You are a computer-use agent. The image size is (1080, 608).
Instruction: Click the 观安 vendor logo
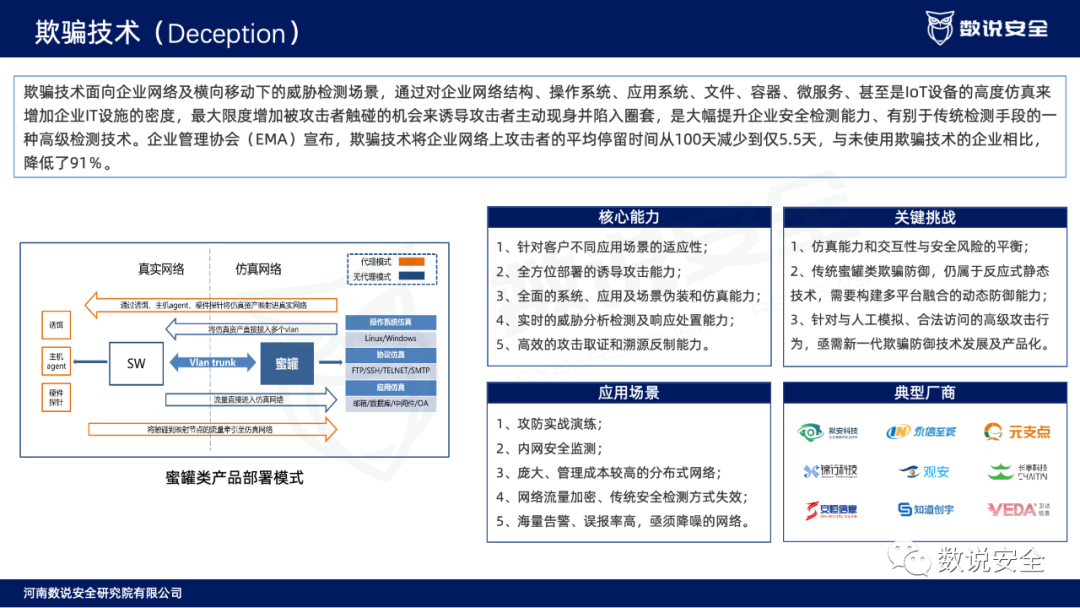point(924,472)
